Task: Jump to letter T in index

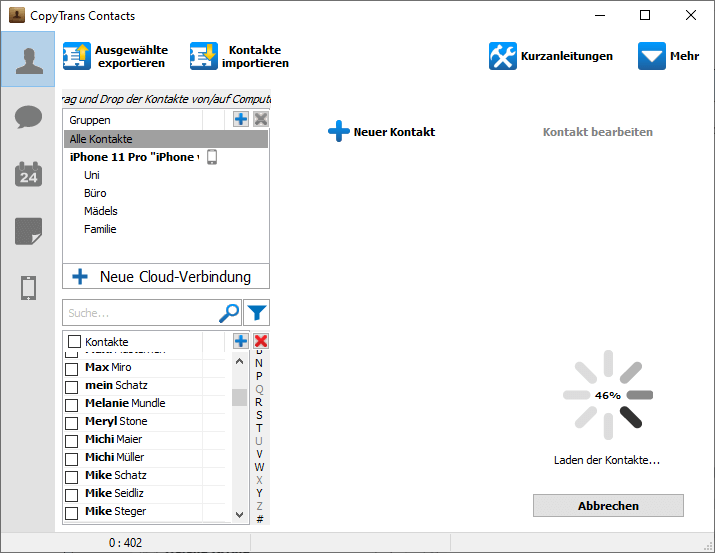Action: 259,428
